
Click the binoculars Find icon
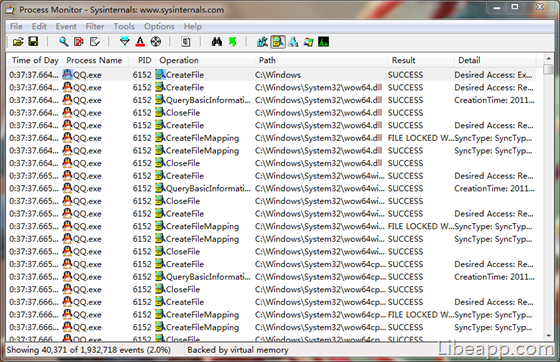pyautogui.click(x=216, y=42)
